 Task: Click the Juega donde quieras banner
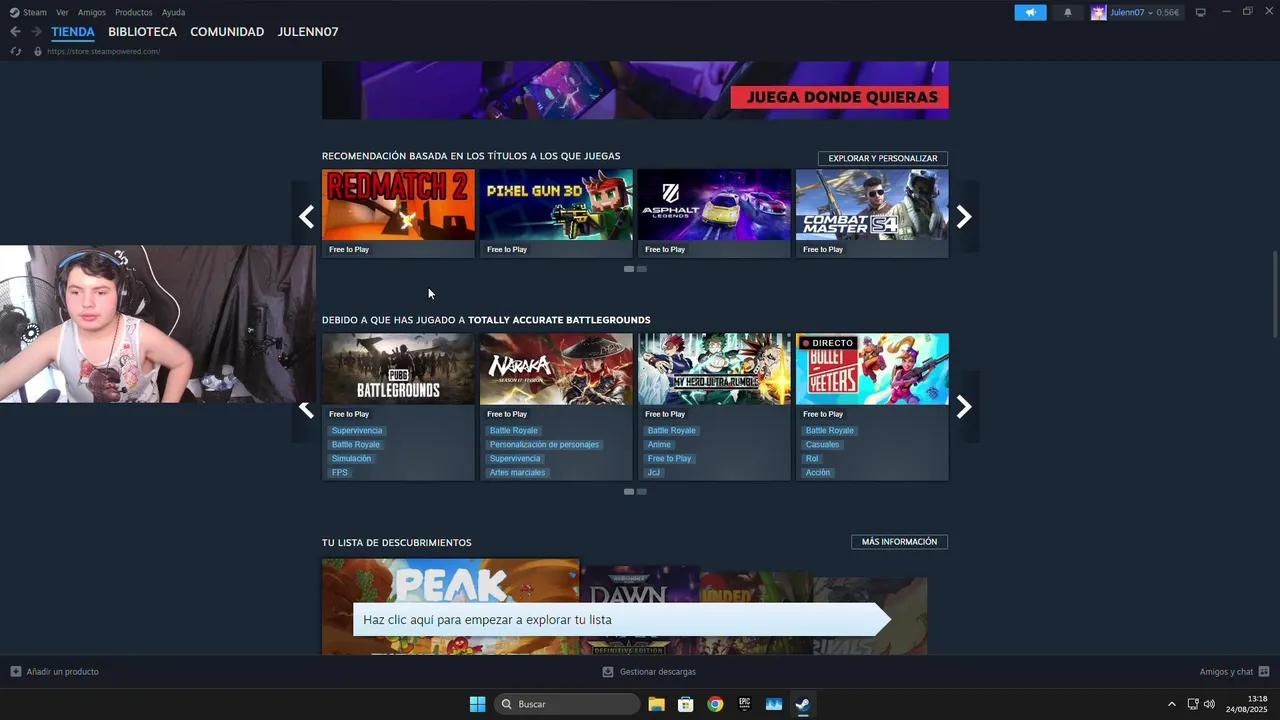(635, 90)
